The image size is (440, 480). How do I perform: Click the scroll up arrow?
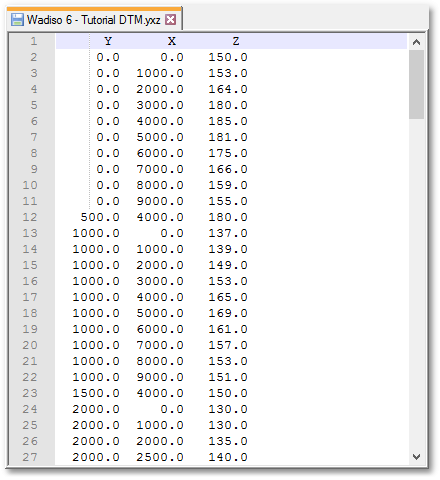pos(416,42)
